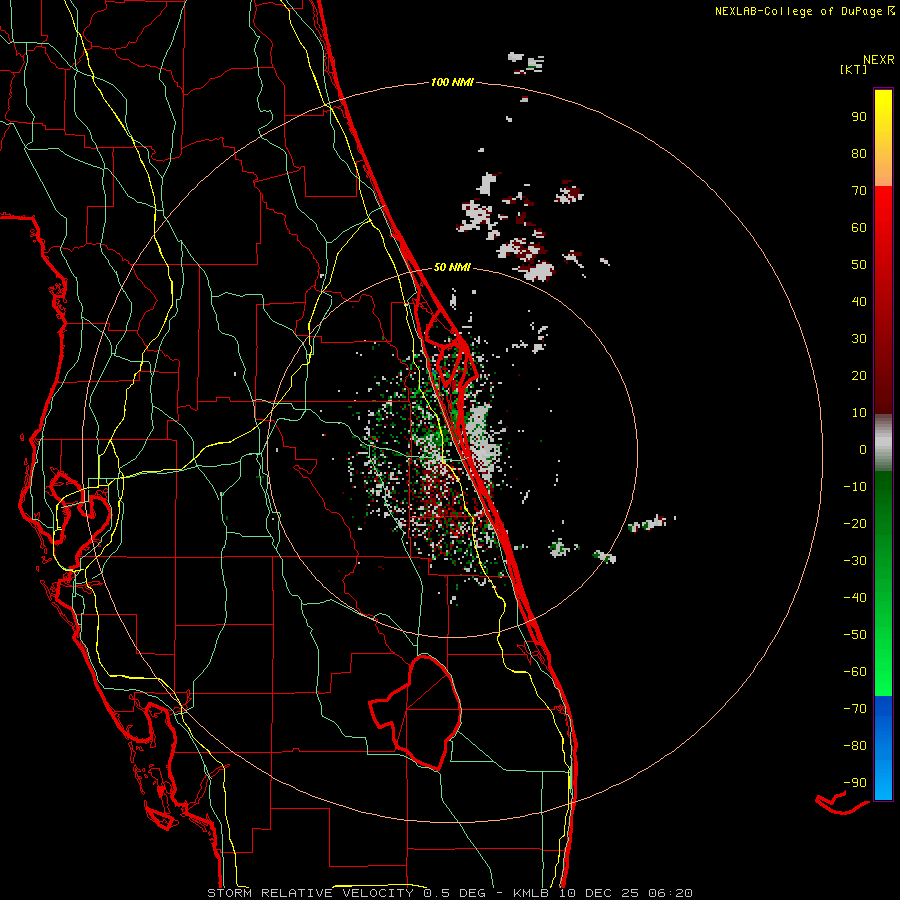Image resolution: width=900 pixels, height=900 pixels.
Task: Click the 100 NMI range ring label
Action: pos(452,82)
